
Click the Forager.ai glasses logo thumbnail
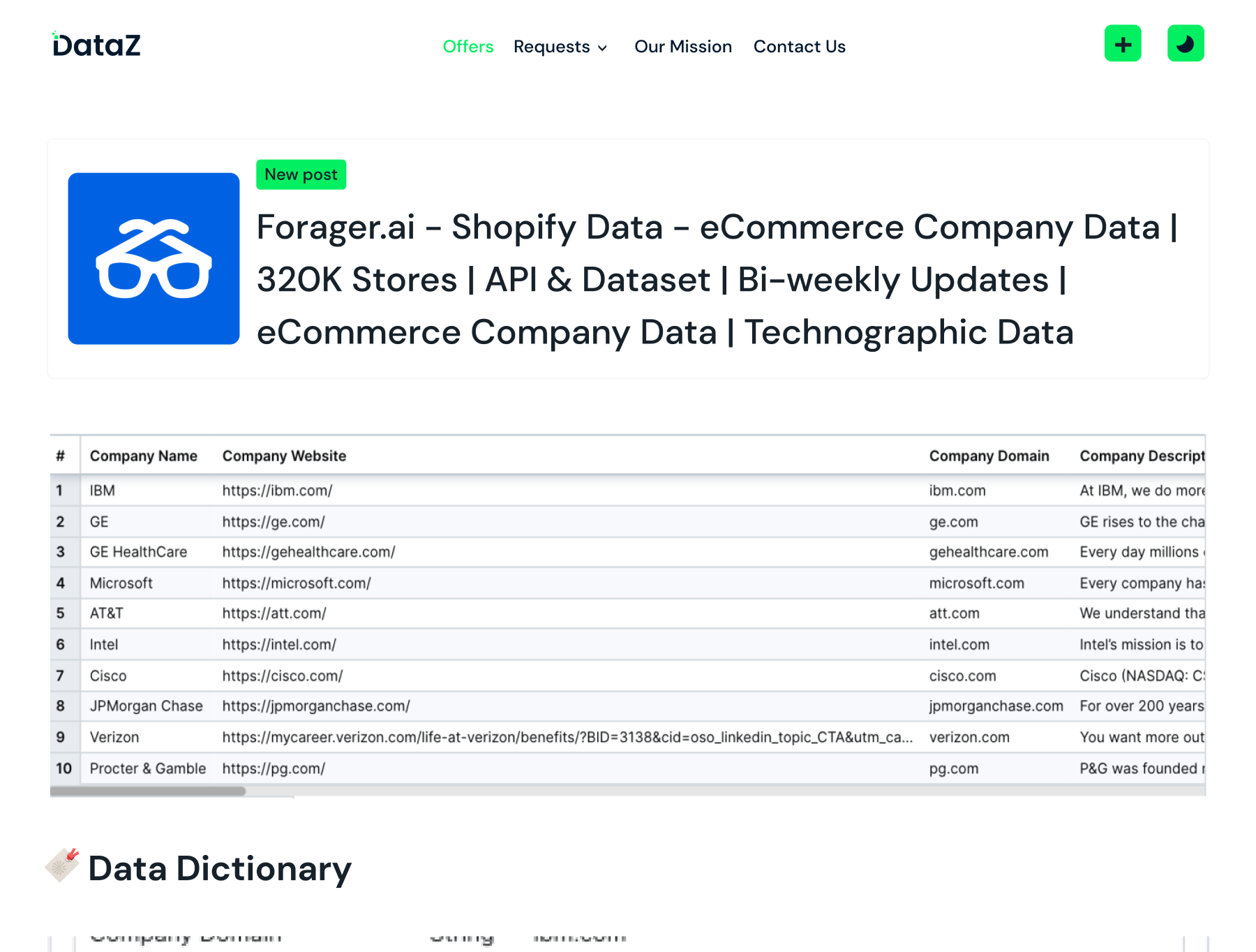click(154, 258)
